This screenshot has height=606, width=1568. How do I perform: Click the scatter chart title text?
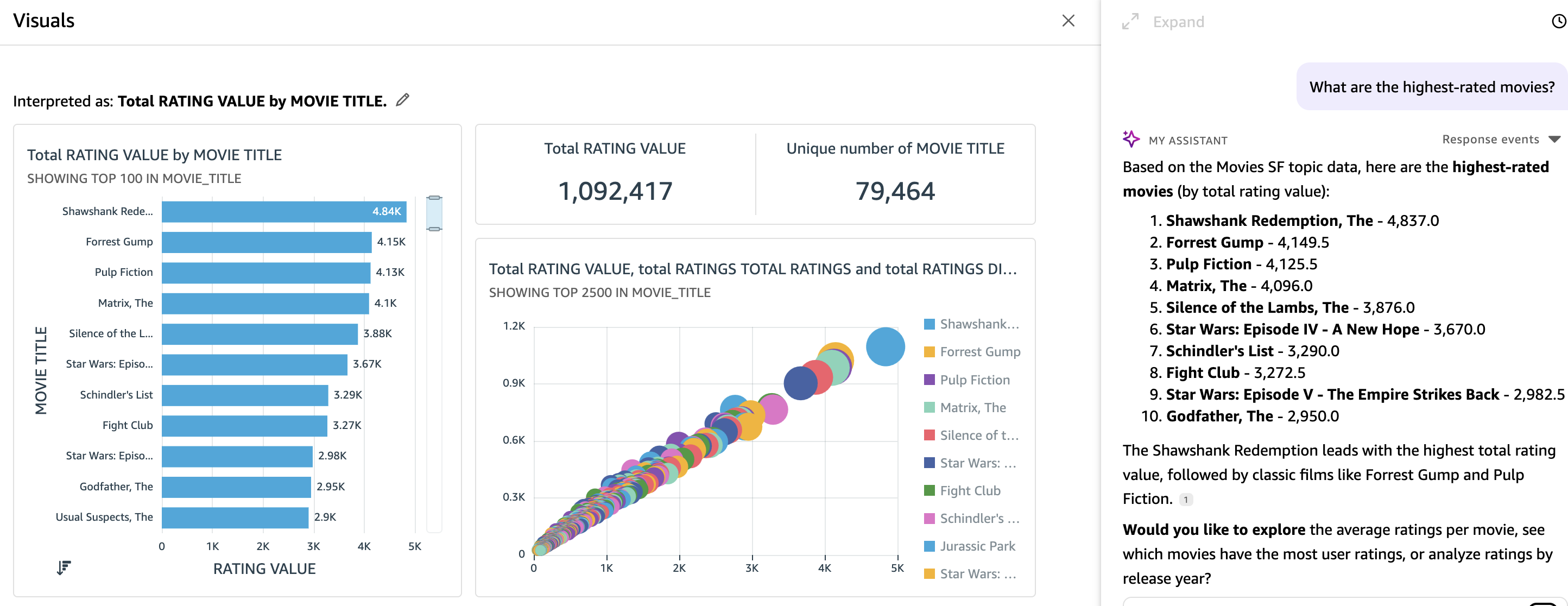click(753, 269)
